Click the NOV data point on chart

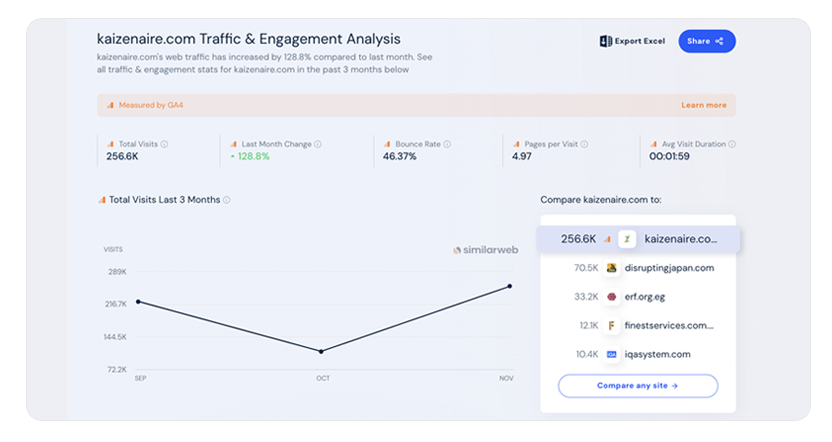pyautogui.click(x=510, y=286)
